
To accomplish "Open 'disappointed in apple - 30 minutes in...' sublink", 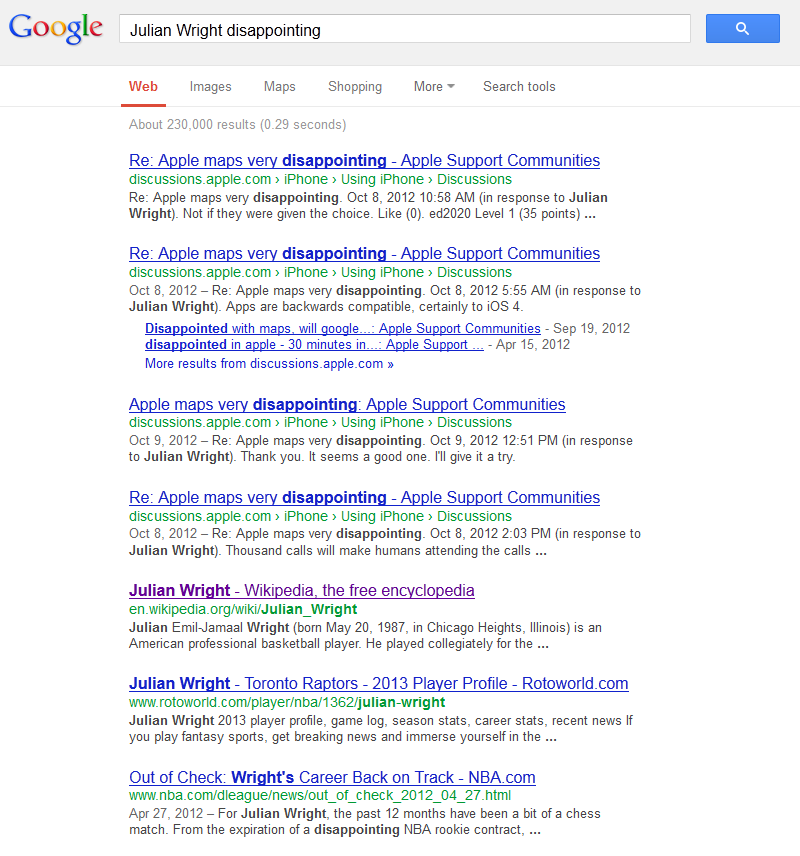I will pos(314,345).
